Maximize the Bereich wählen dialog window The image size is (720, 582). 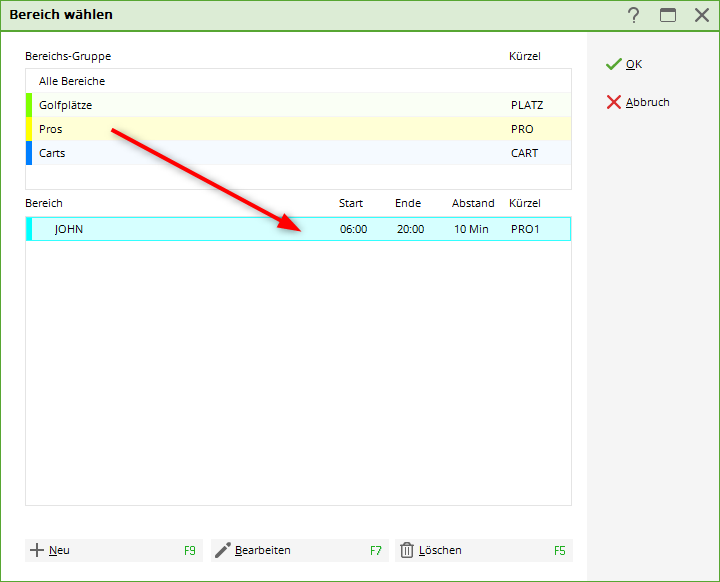tap(667, 15)
